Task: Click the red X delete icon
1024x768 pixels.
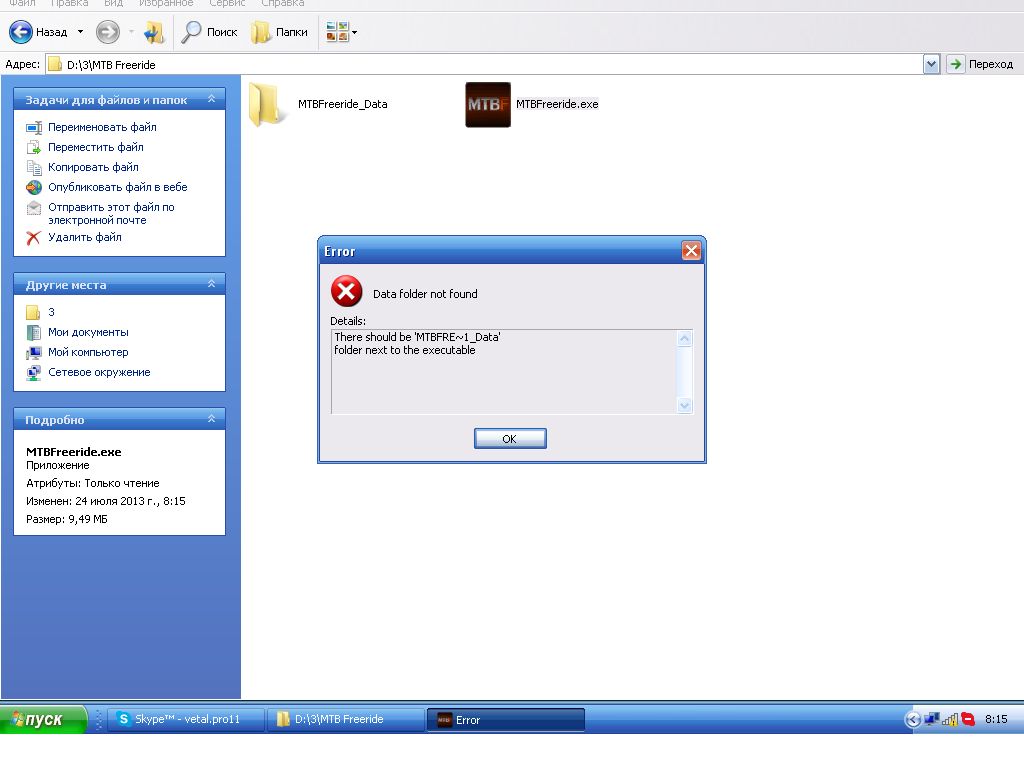Action: pyautogui.click(x=33, y=238)
